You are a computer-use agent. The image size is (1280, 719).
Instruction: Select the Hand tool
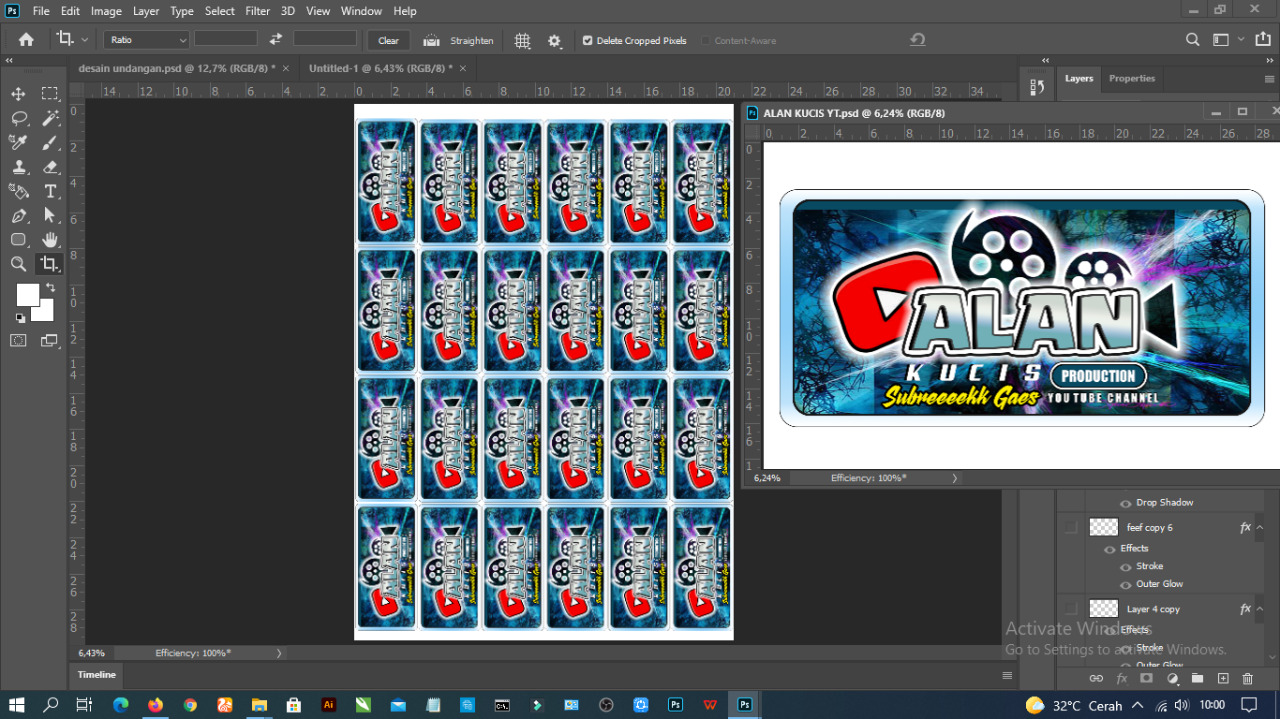click(x=50, y=239)
